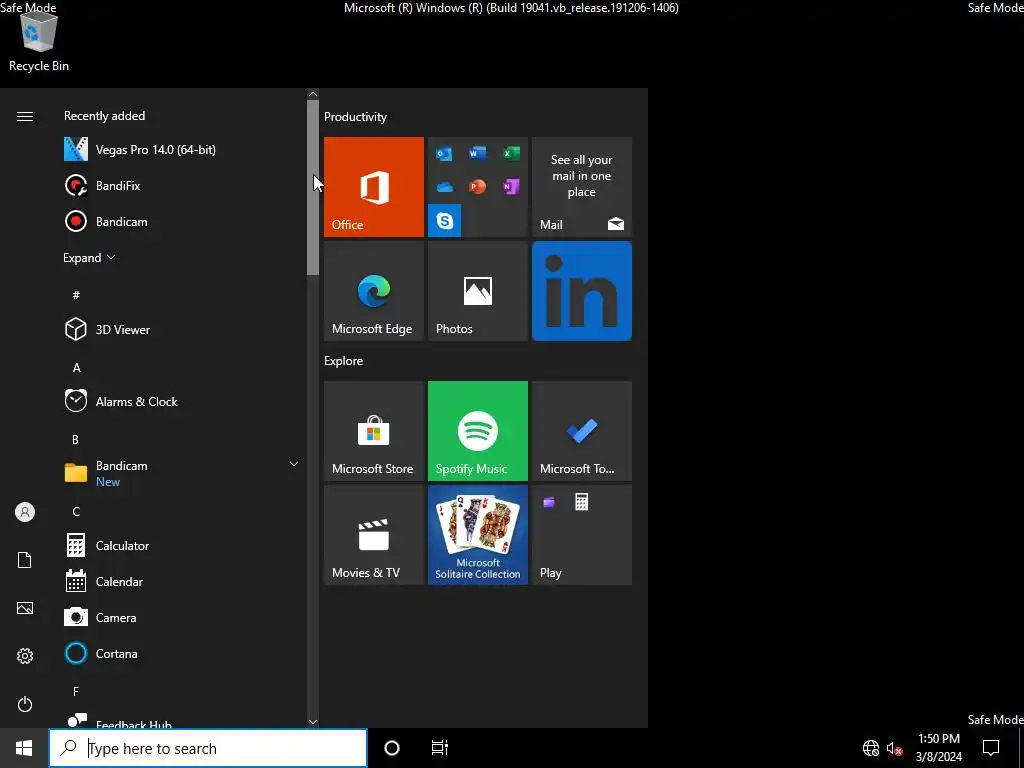The height and width of the screenshot is (768, 1024).
Task: Open PowerPoint in the Office apps tile
Action: (x=477, y=187)
